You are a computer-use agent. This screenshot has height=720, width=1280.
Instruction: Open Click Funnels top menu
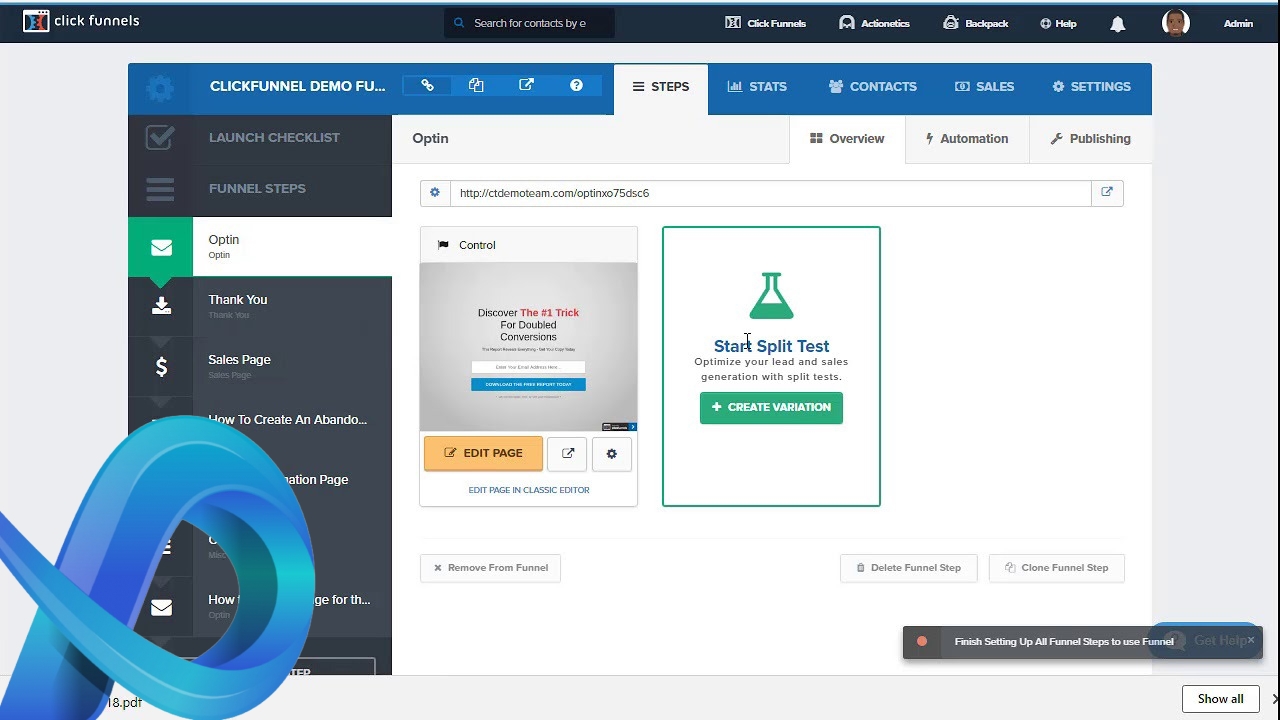coord(765,23)
